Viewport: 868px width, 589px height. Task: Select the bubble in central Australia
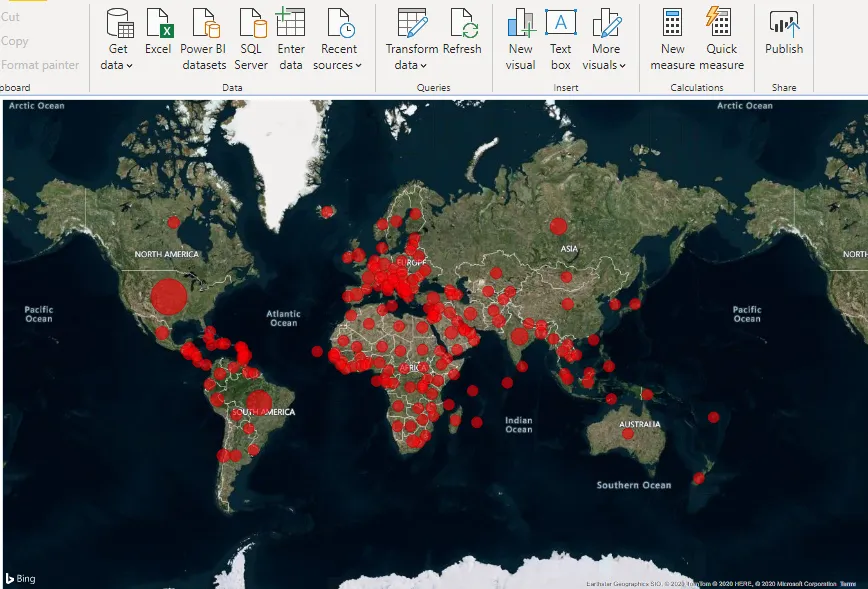pos(628,433)
